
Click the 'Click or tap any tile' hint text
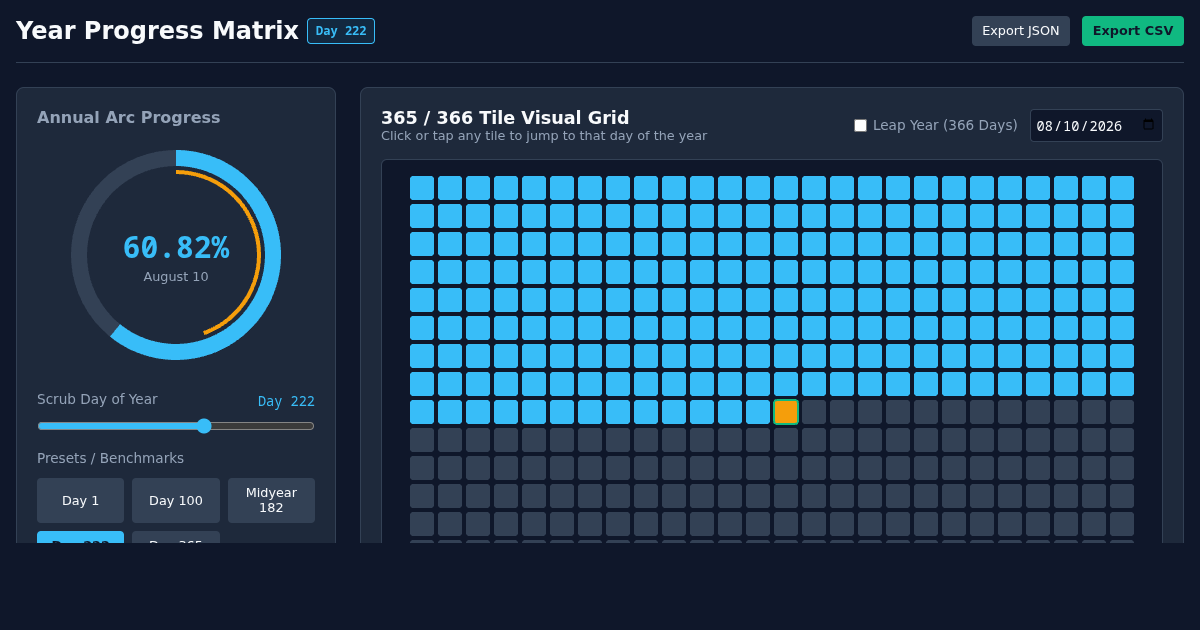544,136
